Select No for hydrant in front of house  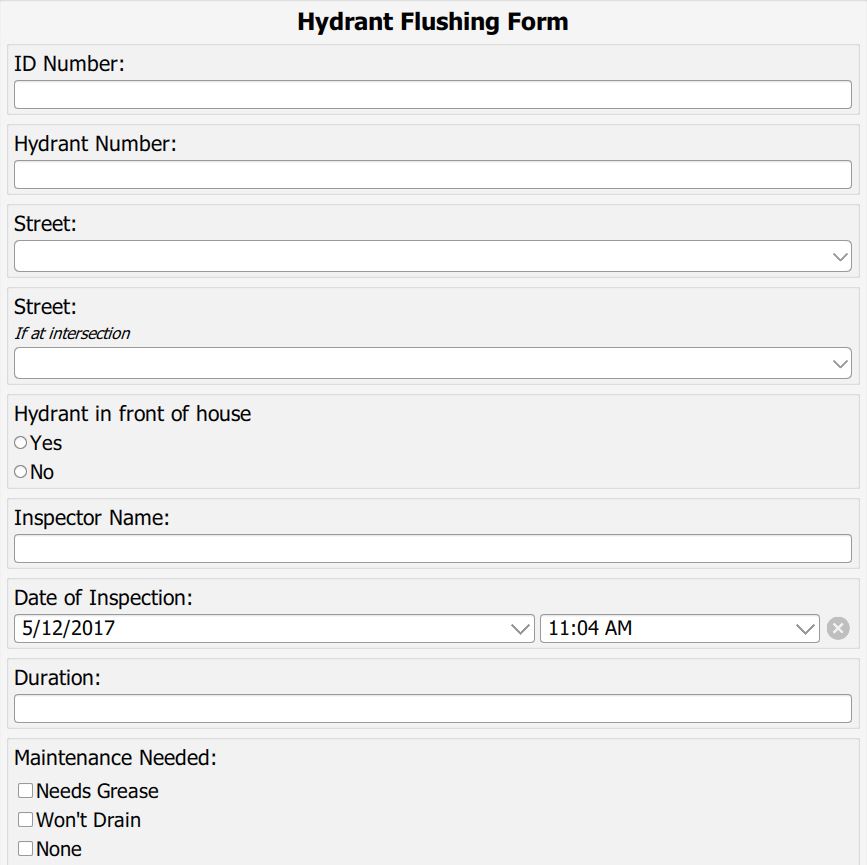(21, 472)
